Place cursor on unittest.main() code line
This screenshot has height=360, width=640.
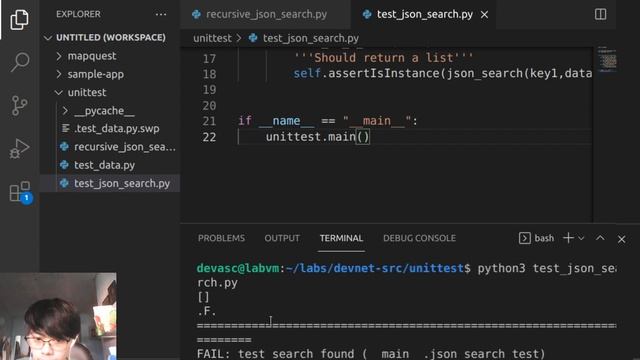(318, 137)
